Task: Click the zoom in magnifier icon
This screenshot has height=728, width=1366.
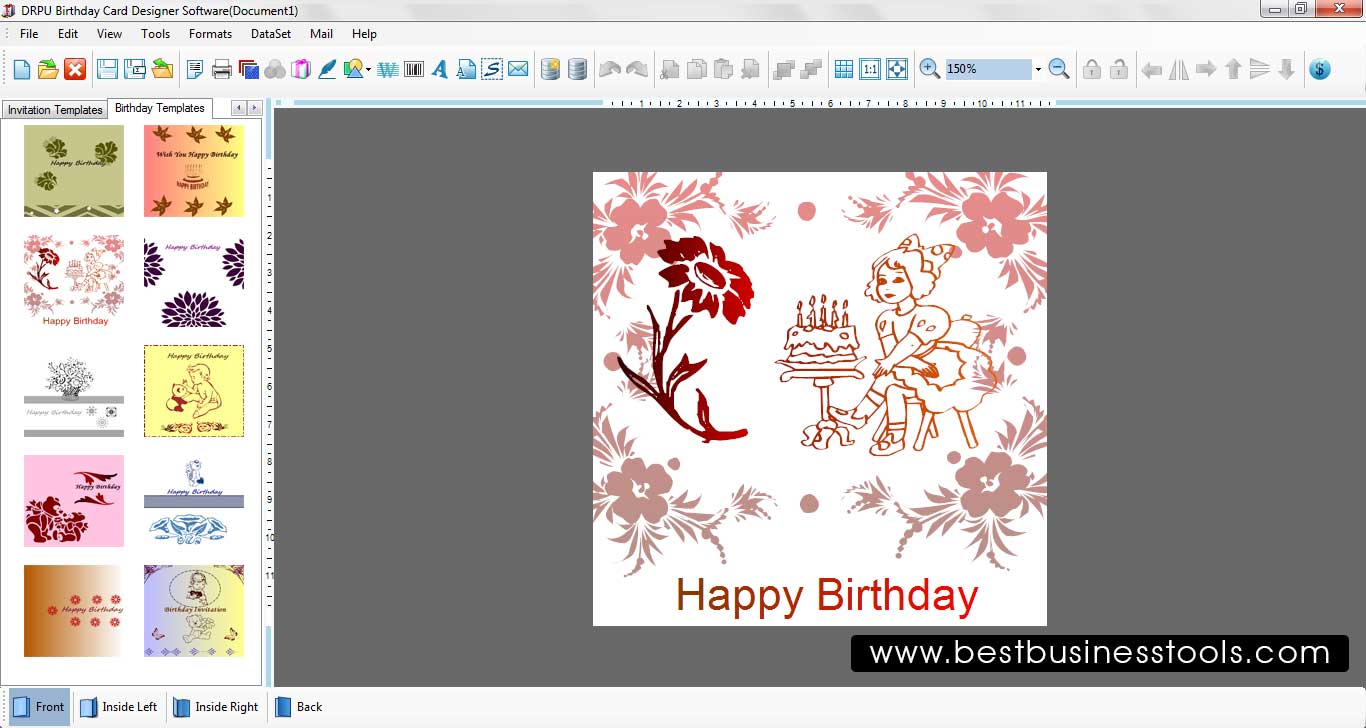Action: 930,69
